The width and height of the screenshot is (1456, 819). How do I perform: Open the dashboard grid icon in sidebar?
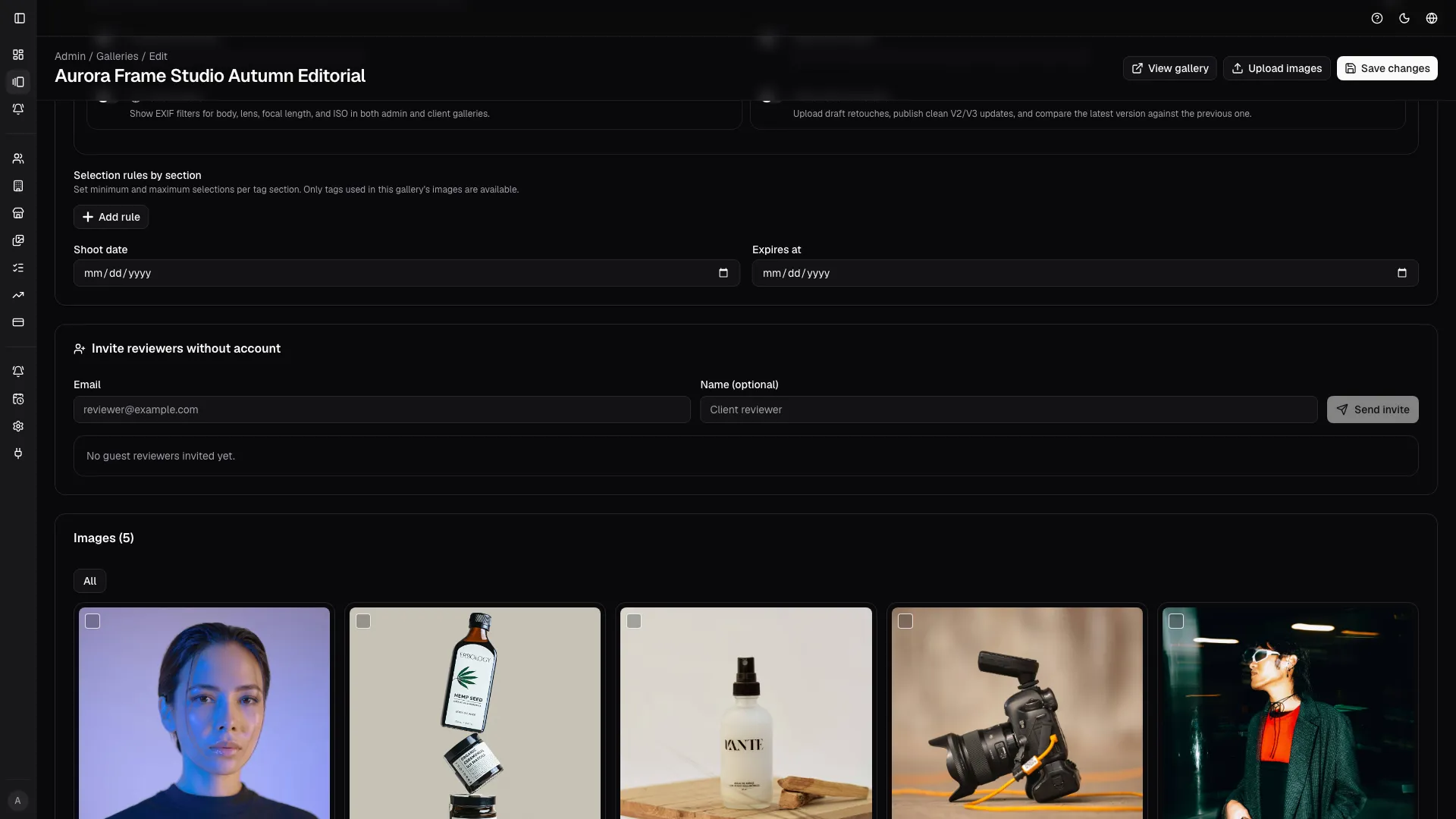[x=18, y=55]
